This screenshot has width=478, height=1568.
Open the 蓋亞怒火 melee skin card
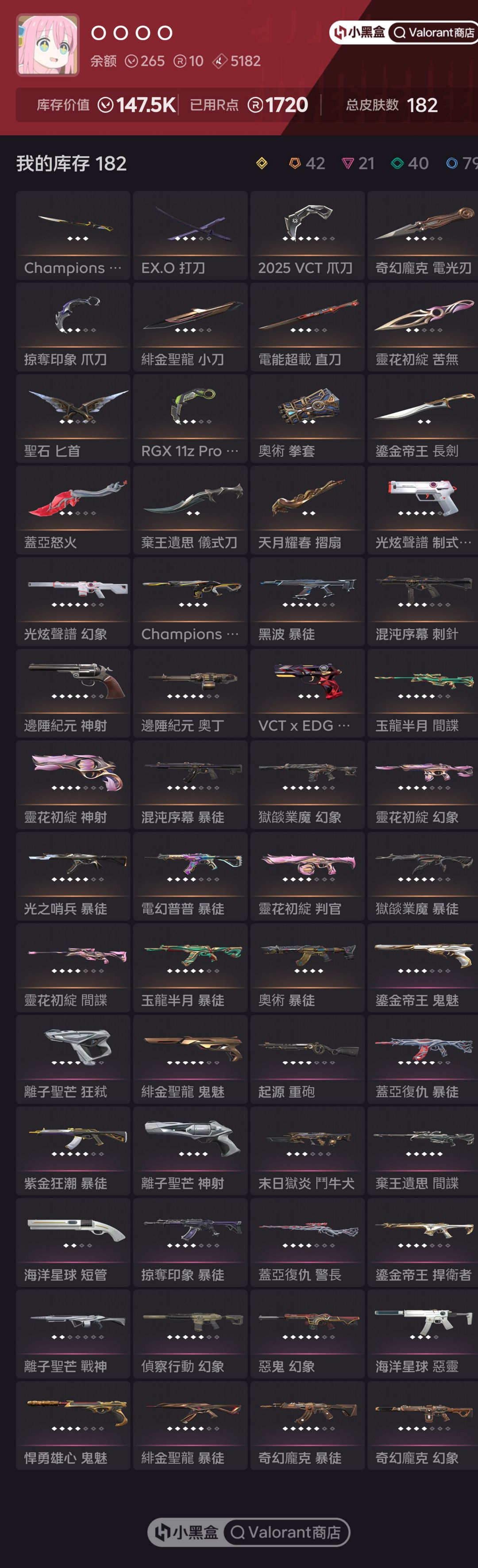pos(73,510)
